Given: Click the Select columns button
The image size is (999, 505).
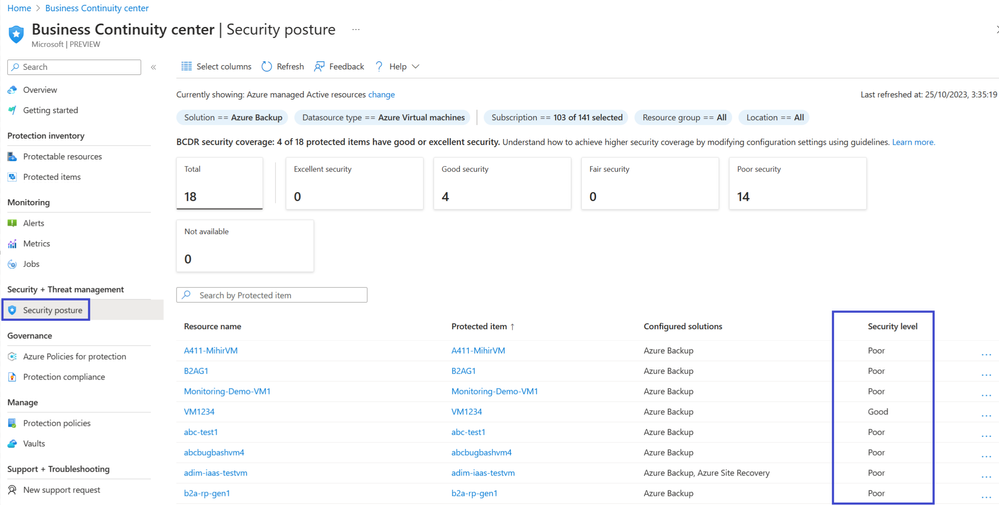Looking at the screenshot, I should (x=217, y=66).
